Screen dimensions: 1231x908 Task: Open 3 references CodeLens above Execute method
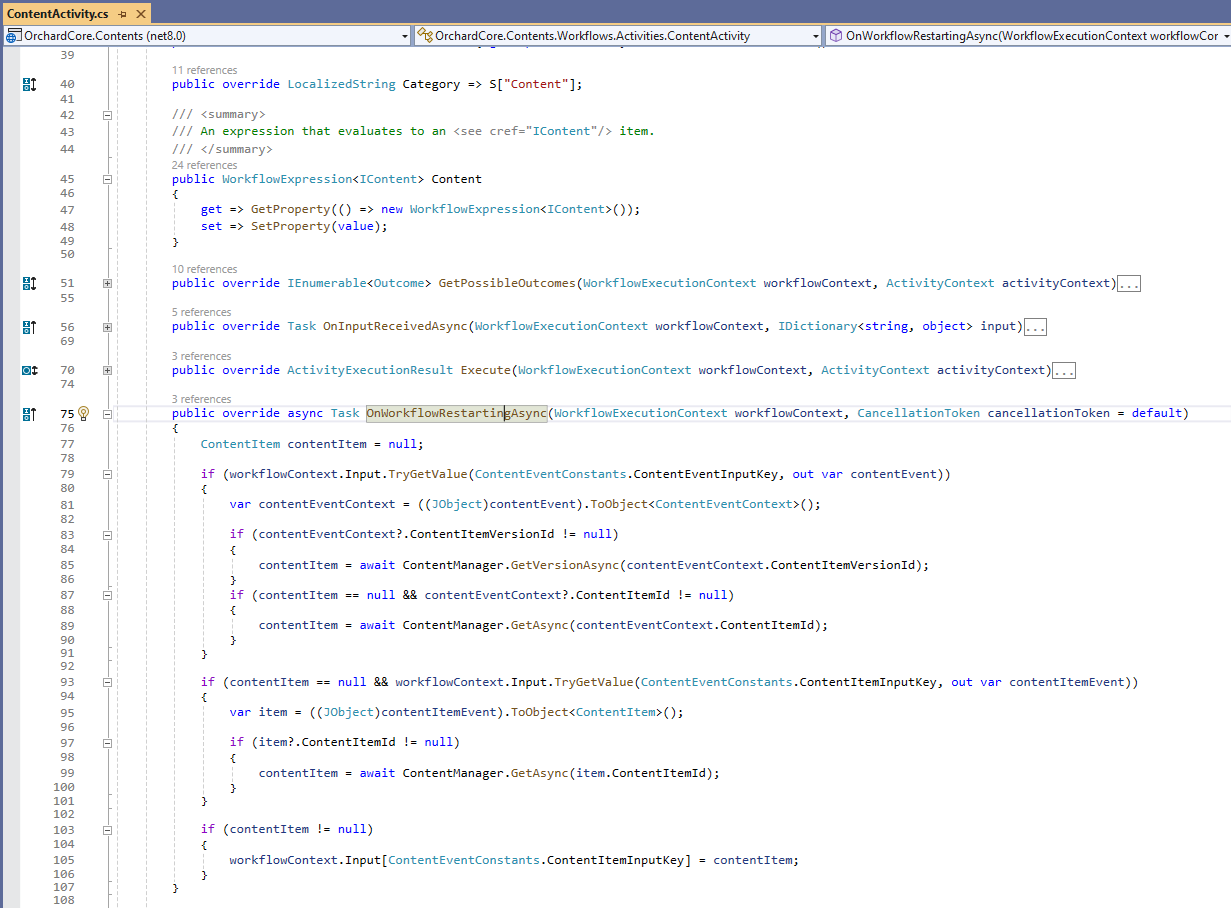201,357
